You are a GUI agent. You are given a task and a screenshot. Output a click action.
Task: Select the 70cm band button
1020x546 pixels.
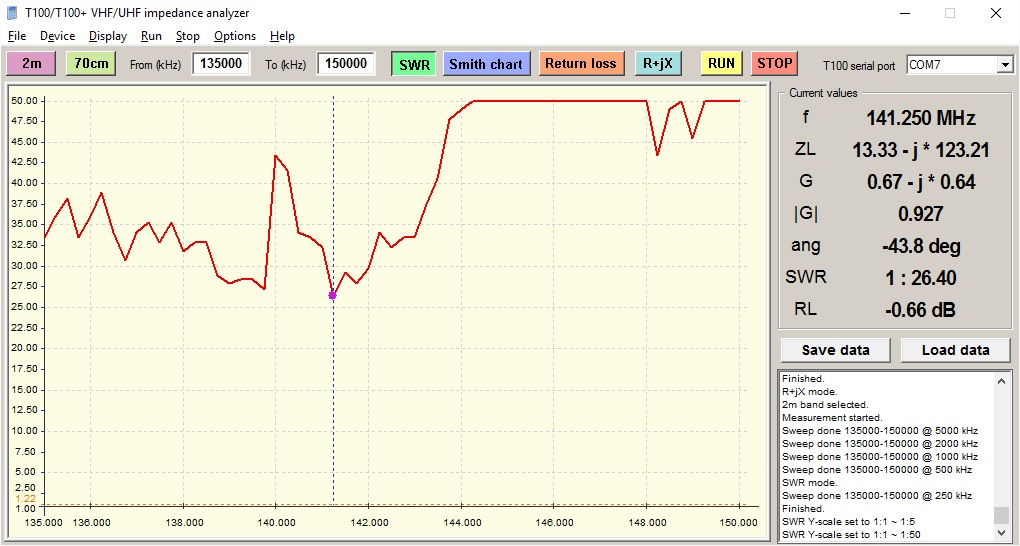pyautogui.click(x=92, y=64)
